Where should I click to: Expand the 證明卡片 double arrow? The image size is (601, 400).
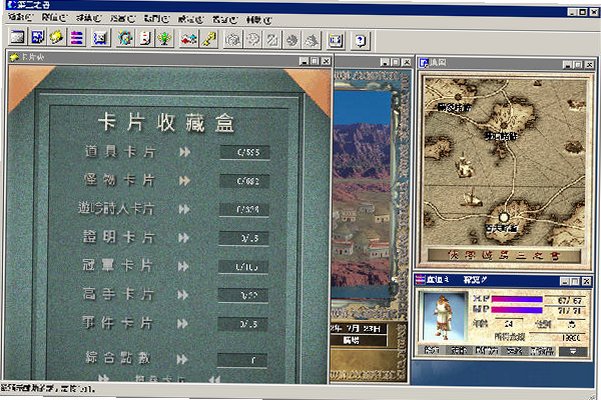tap(184, 238)
